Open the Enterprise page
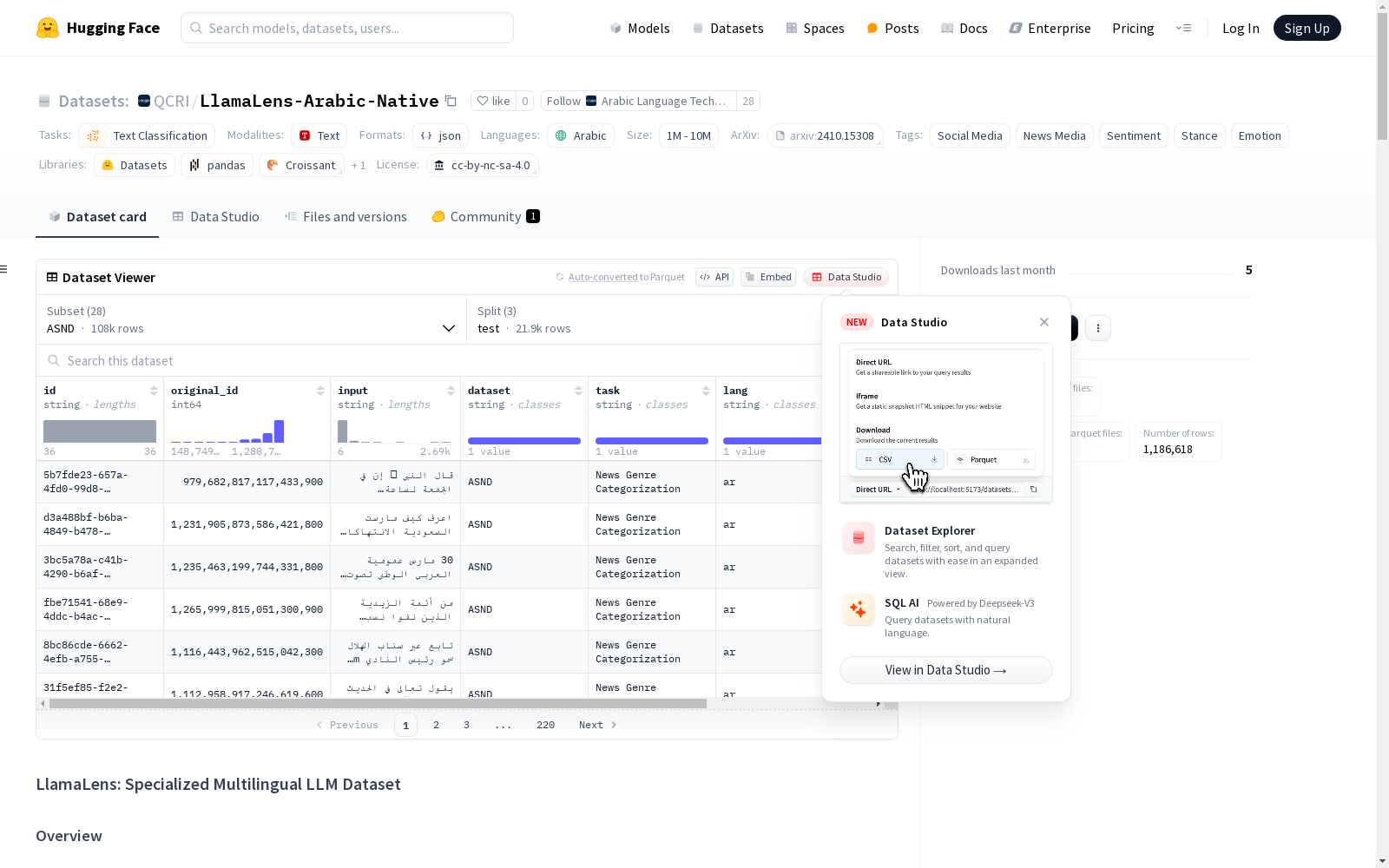The image size is (1389, 868). 1050,28
